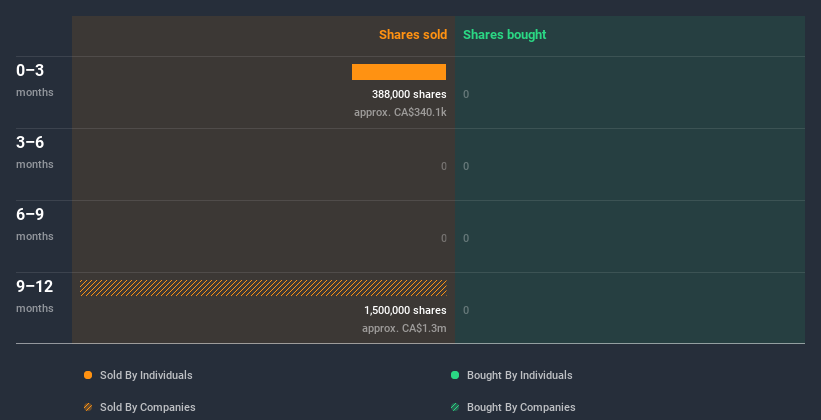821x420 pixels.
Task: Click the Sold By Individuals legend text
Action: 146,375
